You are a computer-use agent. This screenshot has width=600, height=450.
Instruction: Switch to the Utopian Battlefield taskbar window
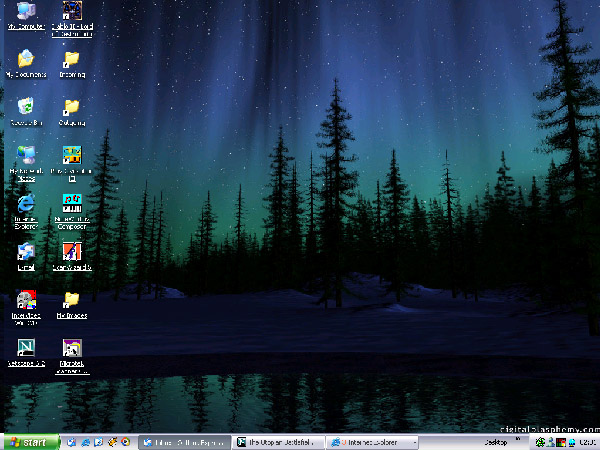(280, 441)
